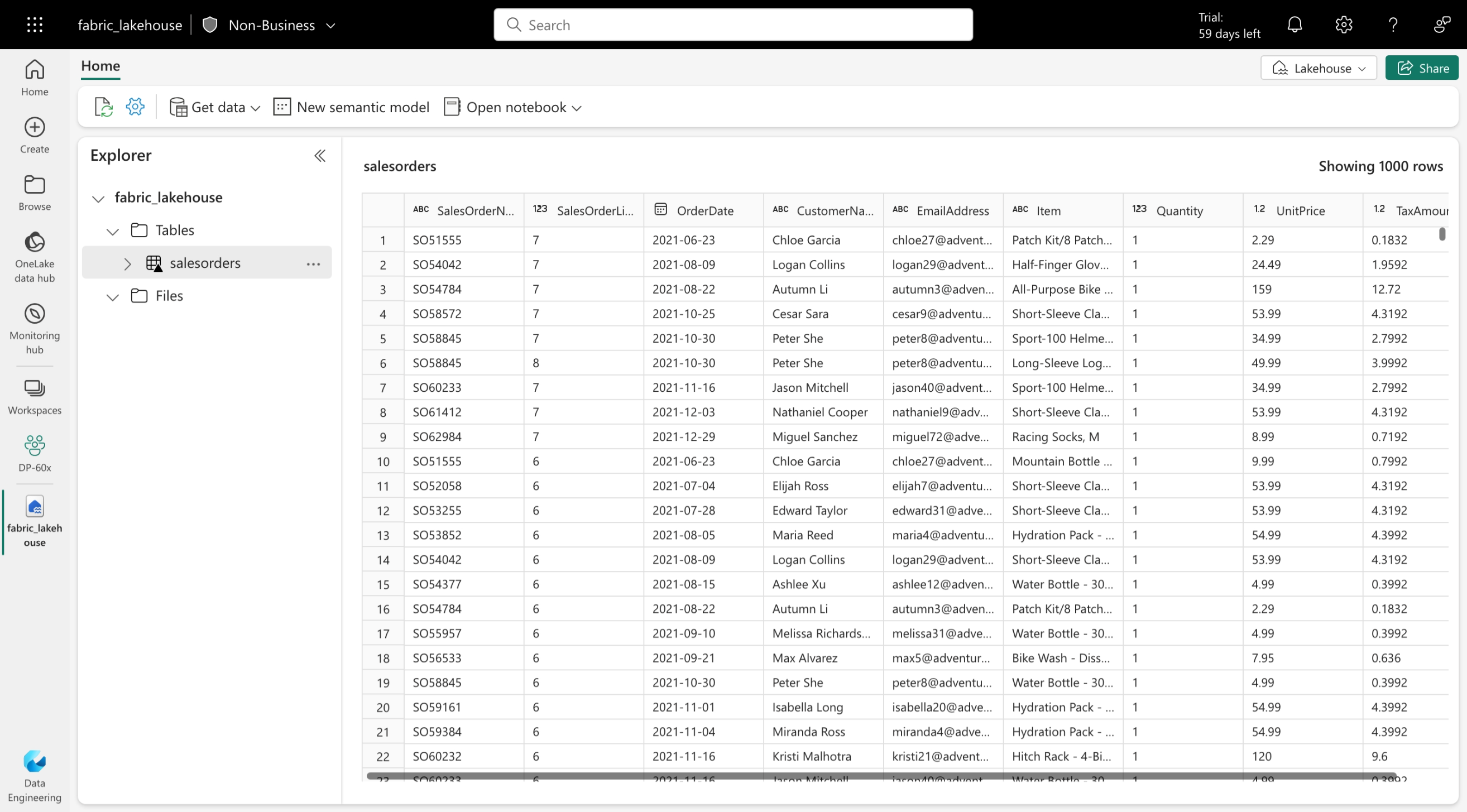Expand the Files folder in Explorer

(x=113, y=296)
